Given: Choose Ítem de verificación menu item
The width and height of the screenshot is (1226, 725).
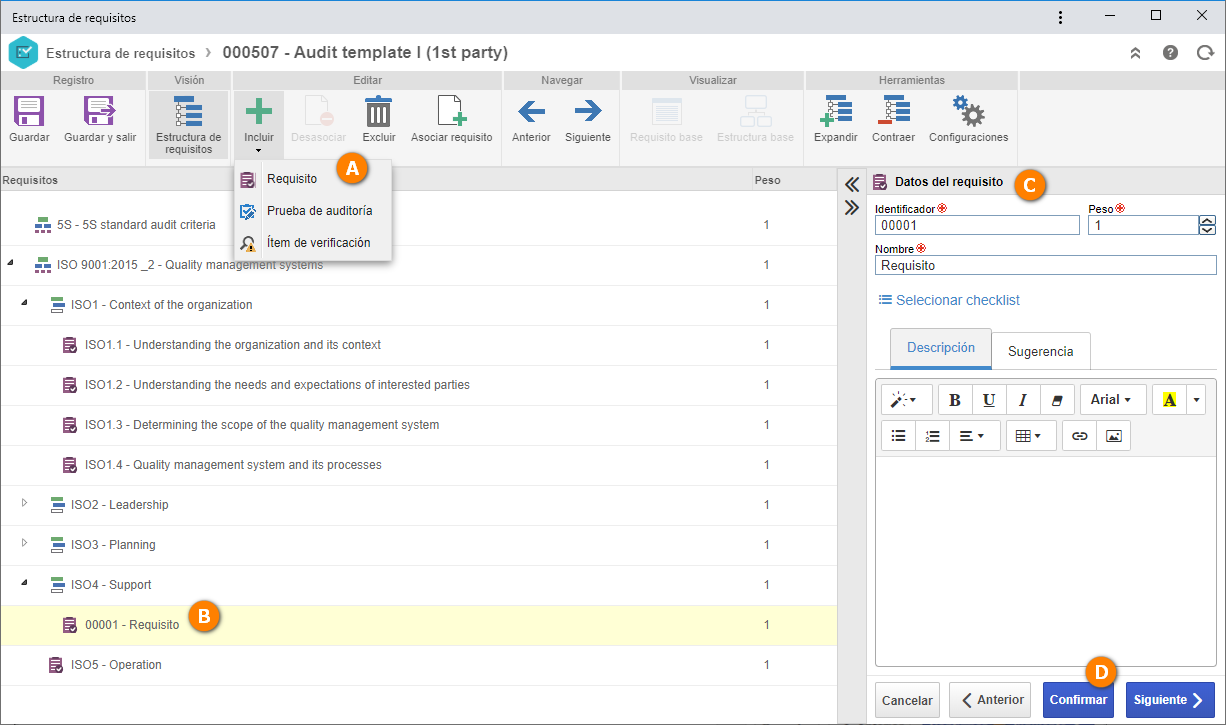Looking at the screenshot, I should coord(312,243).
